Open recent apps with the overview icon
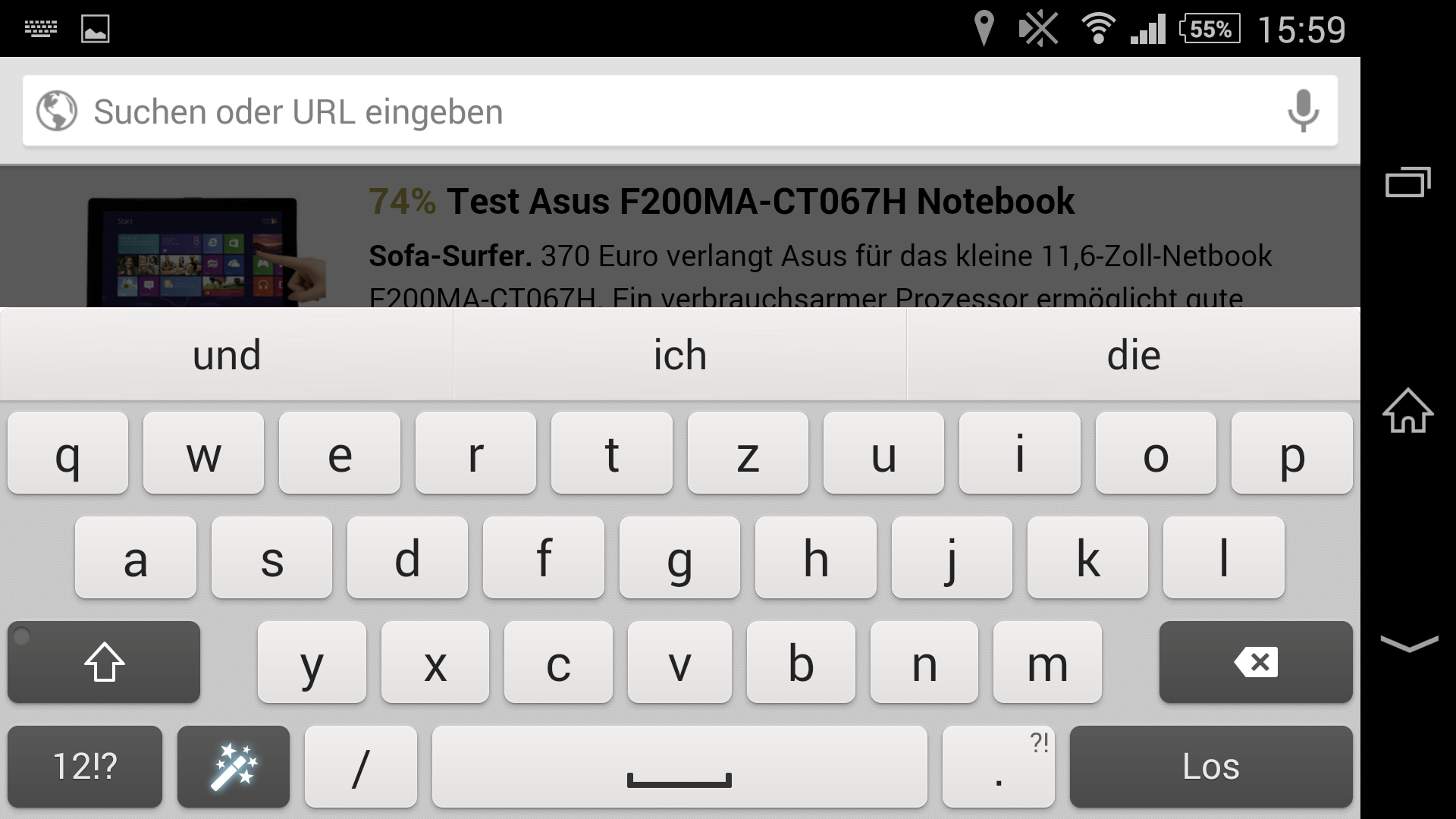The height and width of the screenshot is (819, 1456). tap(1407, 182)
